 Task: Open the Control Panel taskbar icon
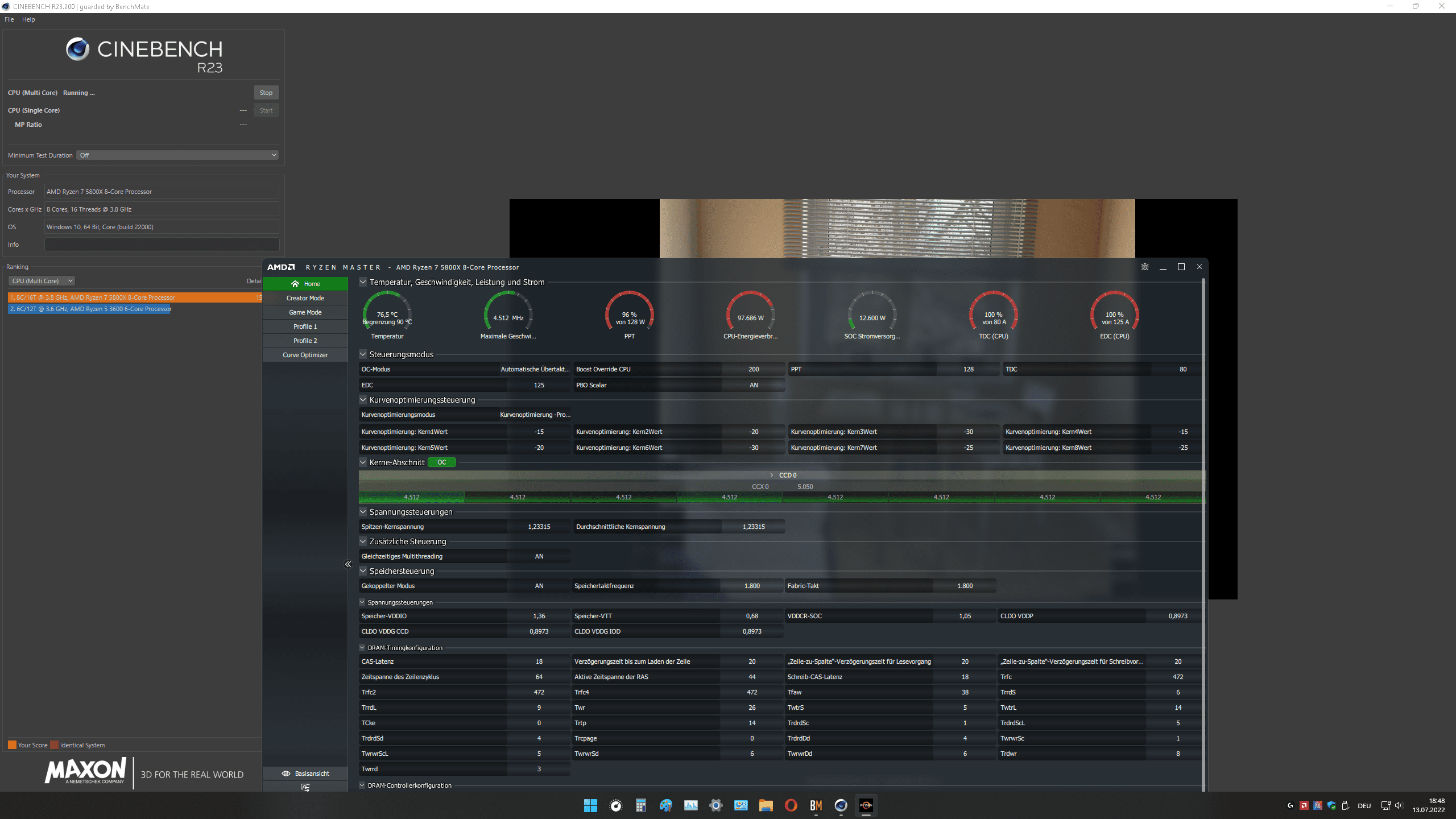pos(741,805)
